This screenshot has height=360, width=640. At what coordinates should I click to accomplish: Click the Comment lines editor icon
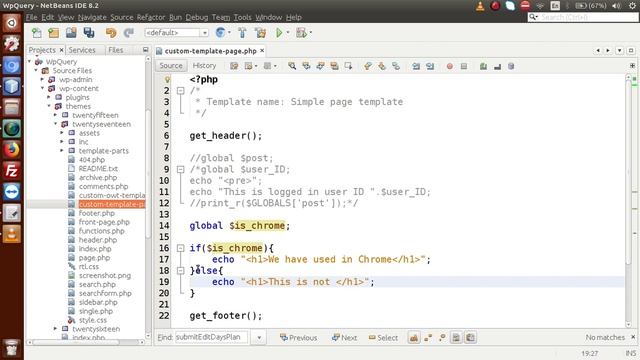pyautogui.click(x=483, y=66)
